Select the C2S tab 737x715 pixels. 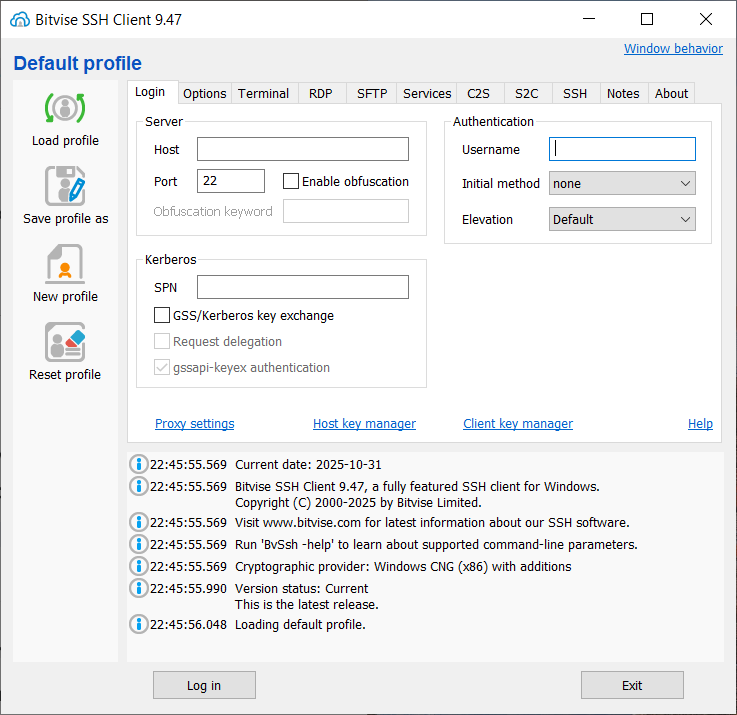pyautogui.click(x=478, y=94)
